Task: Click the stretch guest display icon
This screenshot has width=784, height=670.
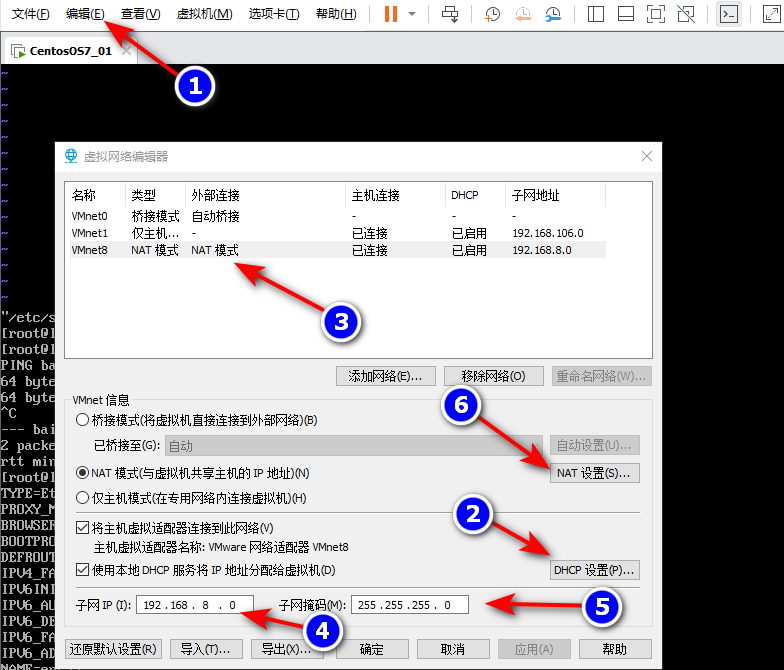Action: click(x=772, y=14)
